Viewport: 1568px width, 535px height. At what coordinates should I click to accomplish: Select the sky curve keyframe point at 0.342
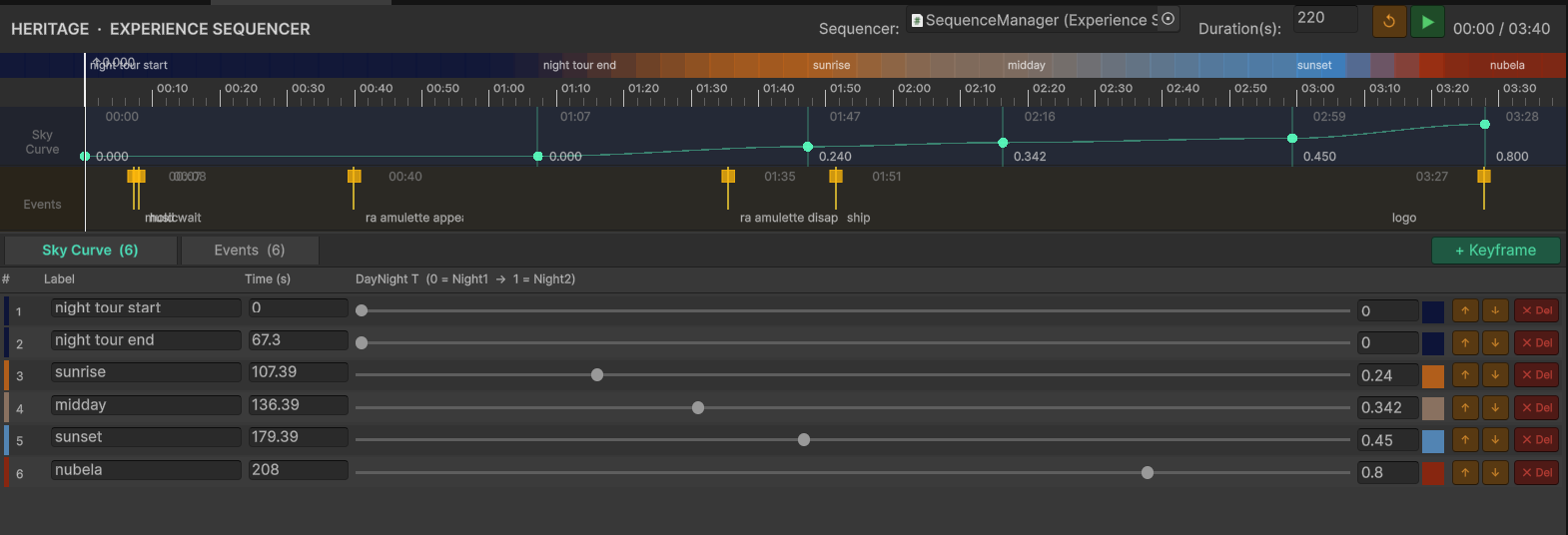(x=1003, y=143)
